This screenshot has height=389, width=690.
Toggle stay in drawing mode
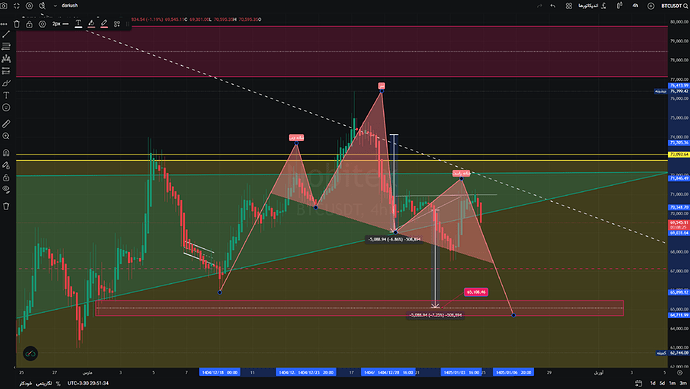point(6,165)
